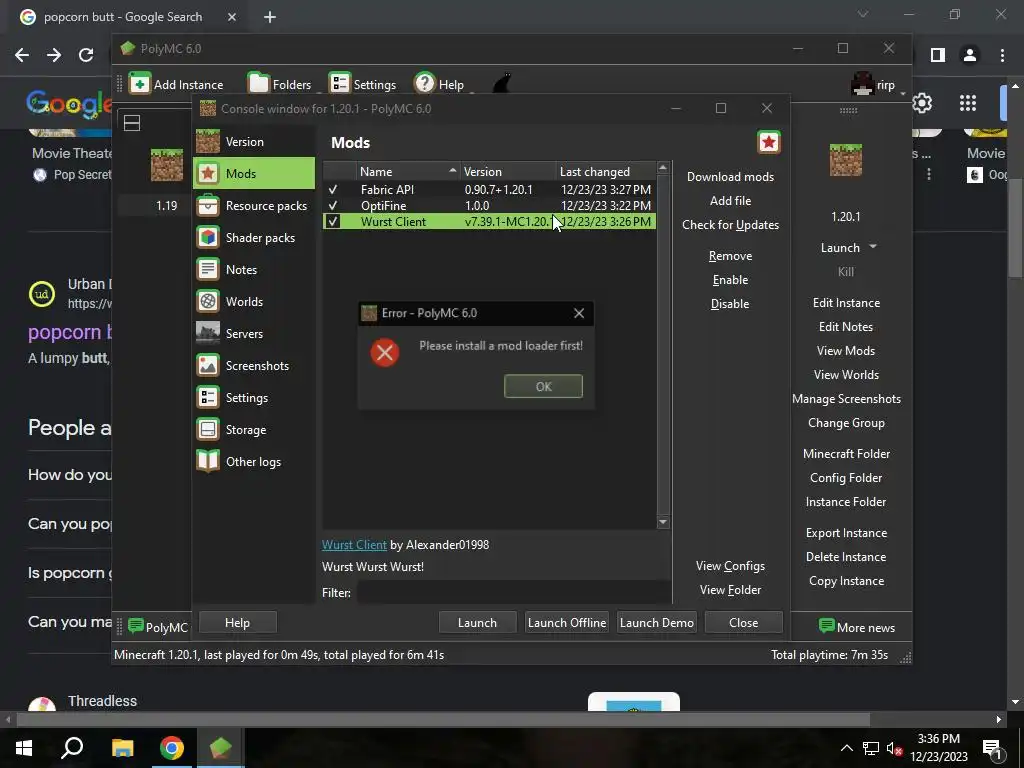Click the red star mods icon
The height and width of the screenshot is (768, 1024).
[x=769, y=142]
